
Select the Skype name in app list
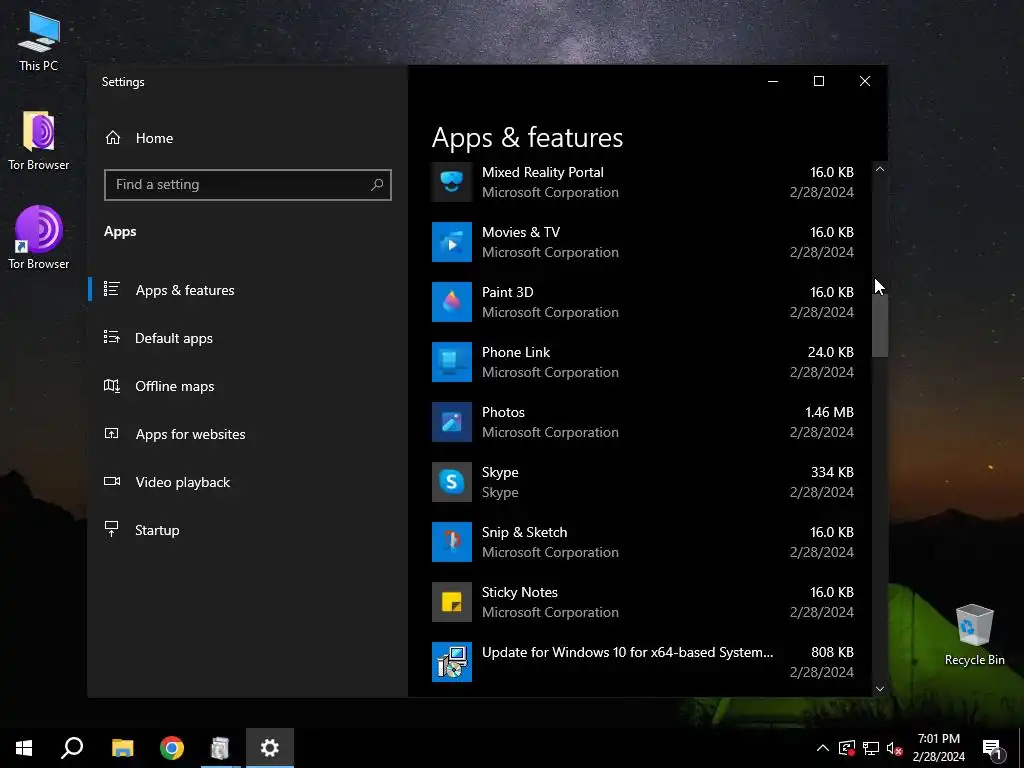coord(500,473)
